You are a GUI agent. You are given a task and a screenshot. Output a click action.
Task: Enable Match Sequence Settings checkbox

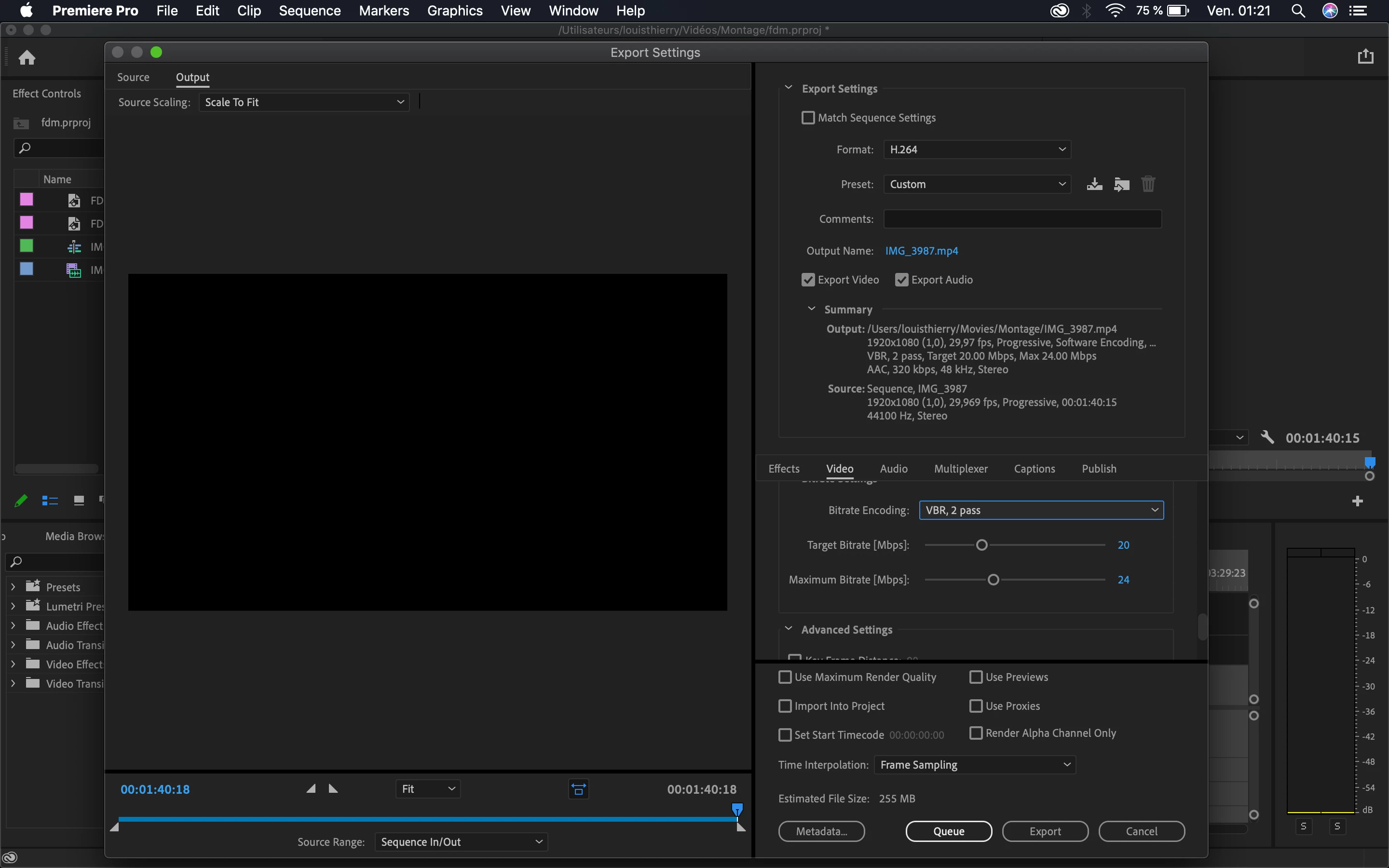pyautogui.click(x=808, y=118)
